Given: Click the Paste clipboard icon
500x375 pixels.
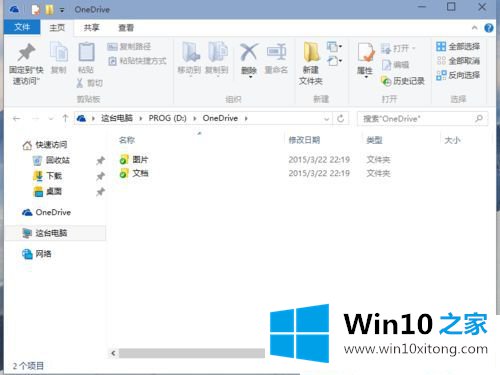Looking at the screenshot, I should (x=86, y=52).
